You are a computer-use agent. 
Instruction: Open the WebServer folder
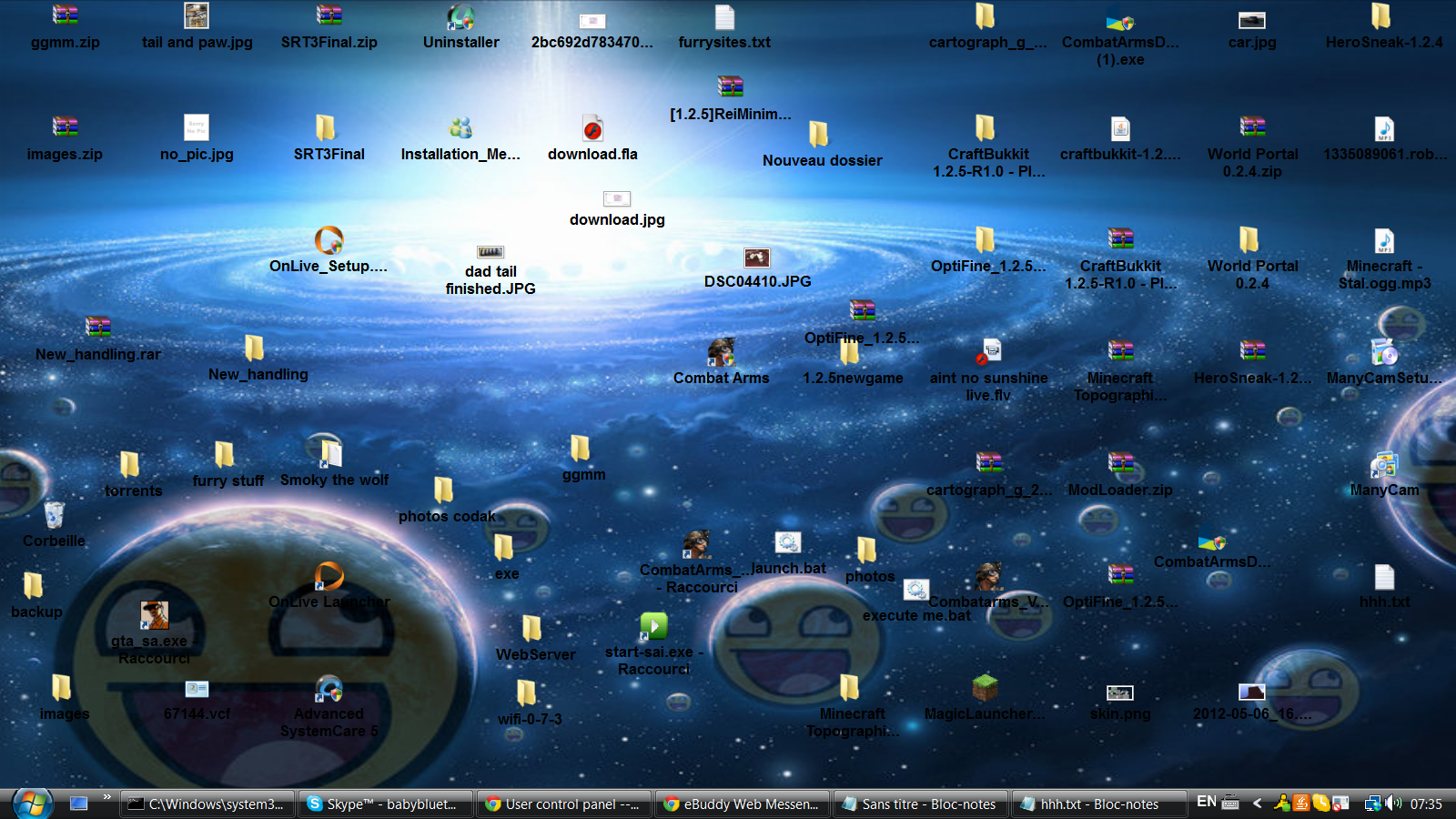(532, 628)
